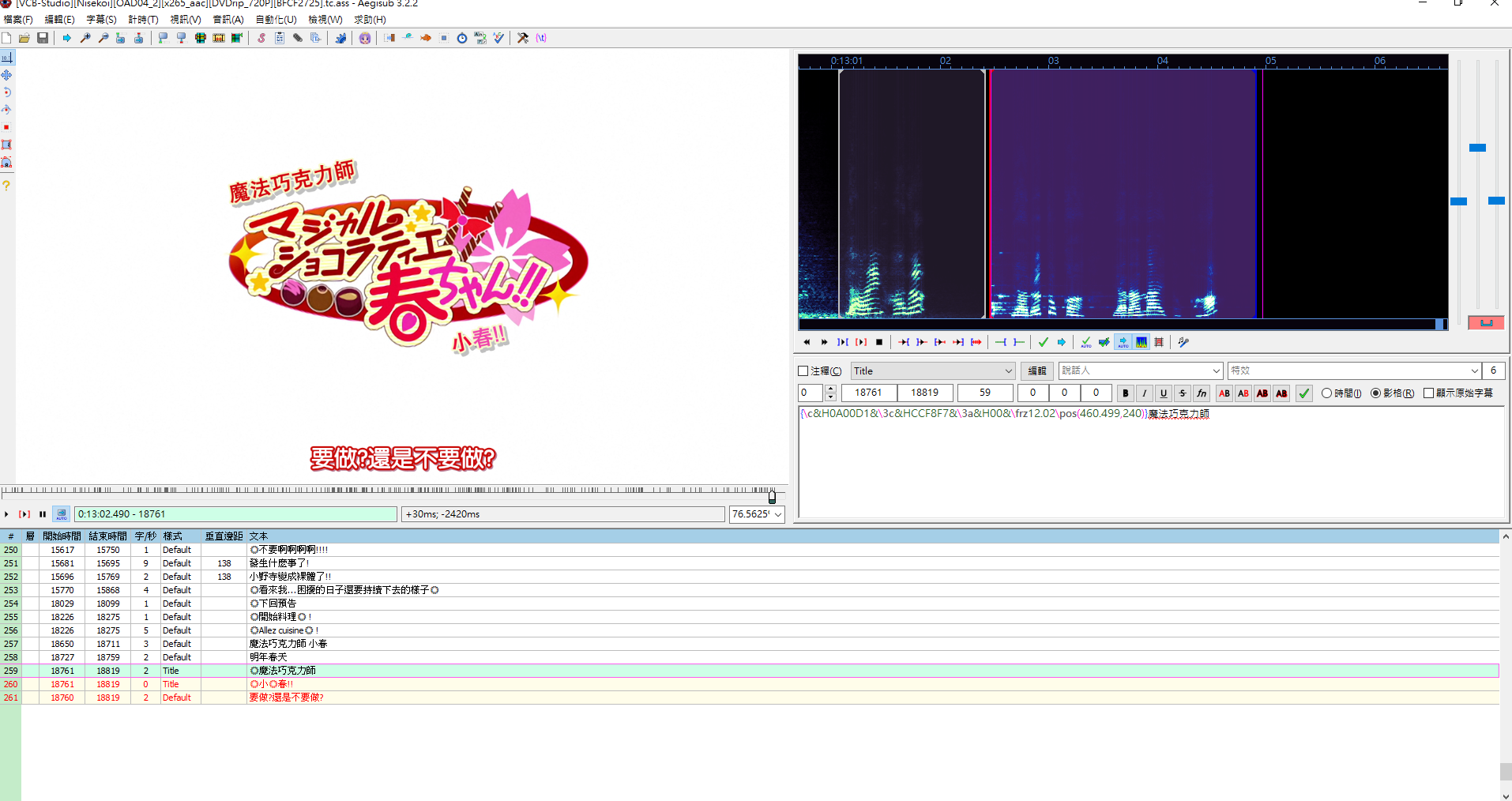
Task: Commit audio changes with green checkmark
Action: (1044, 342)
